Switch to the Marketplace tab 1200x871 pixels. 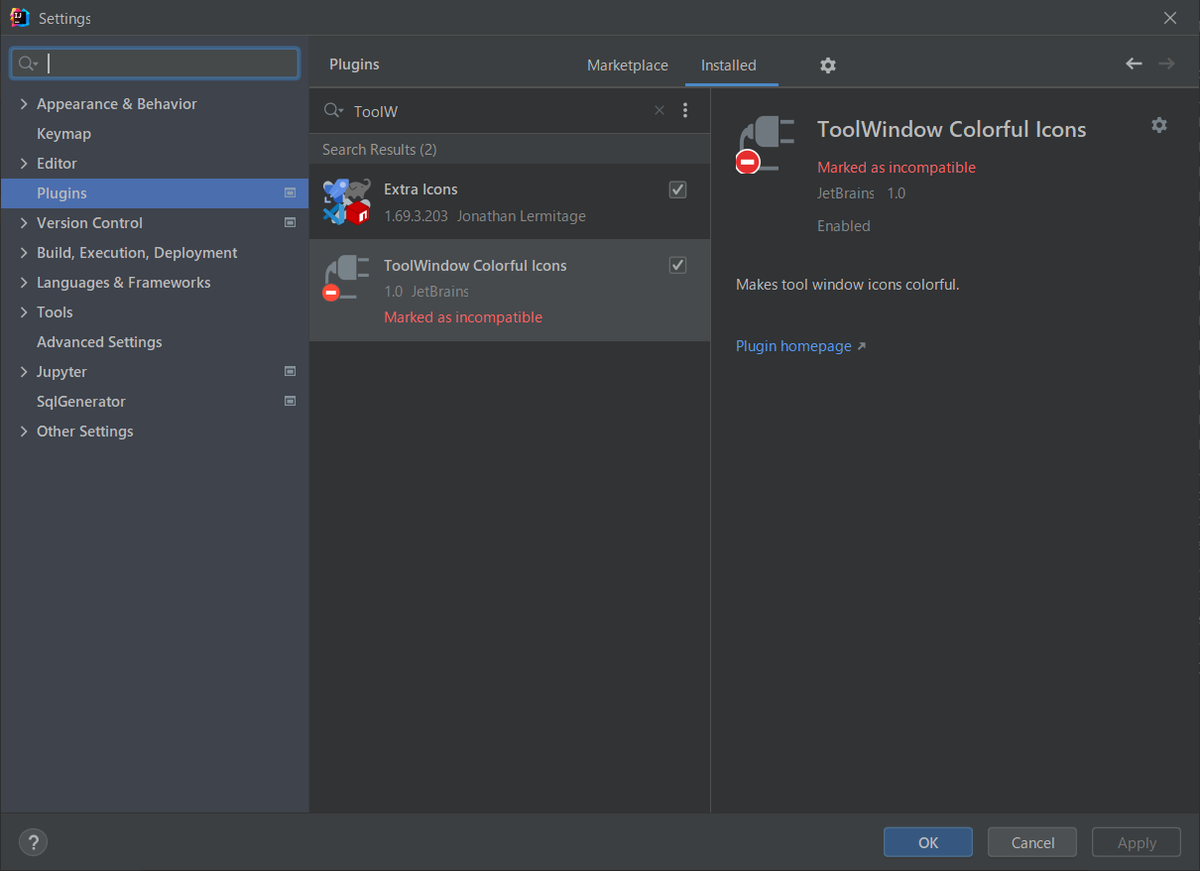(x=627, y=65)
